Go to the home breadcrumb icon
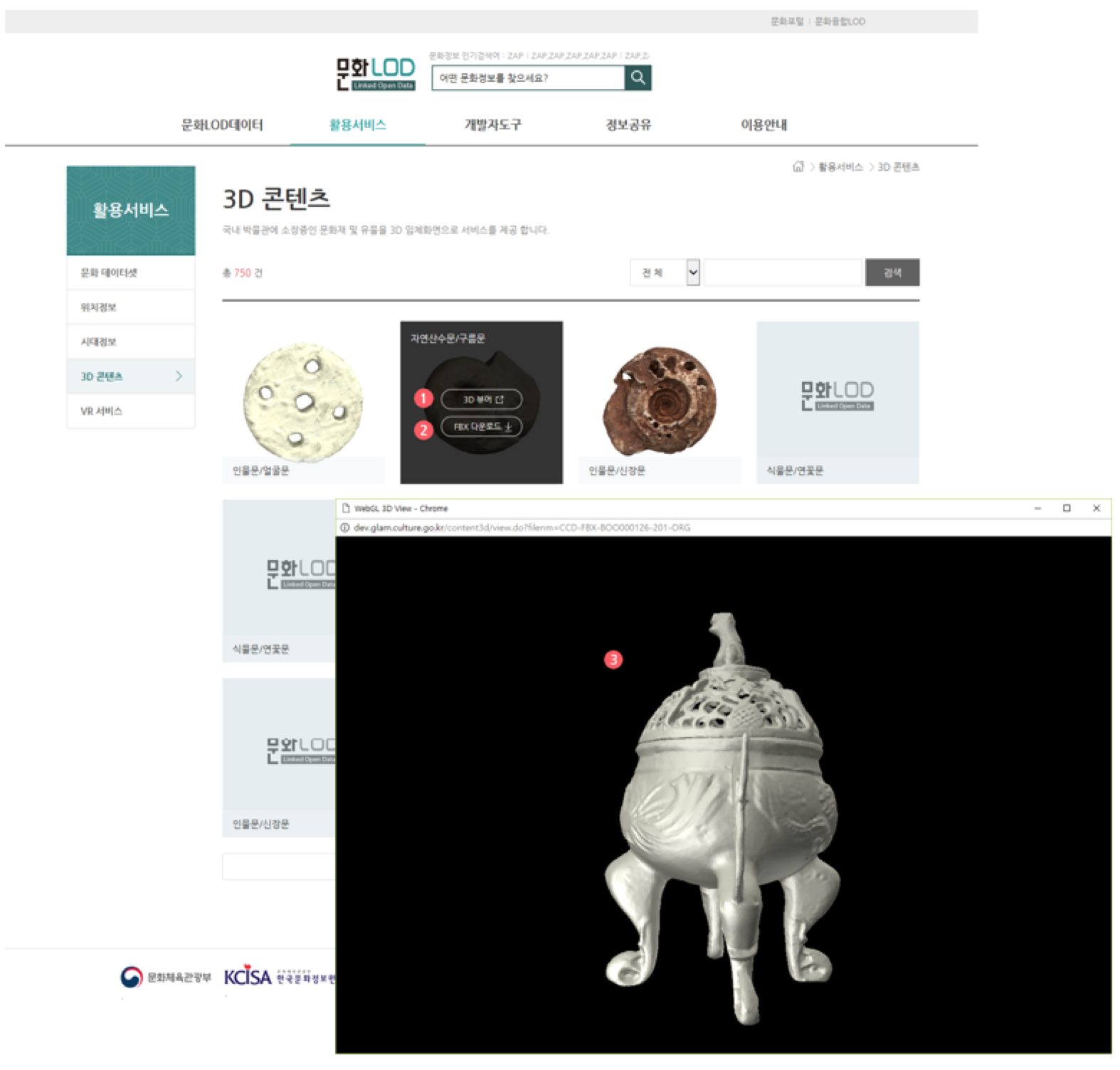 pyautogui.click(x=798, y=166)
